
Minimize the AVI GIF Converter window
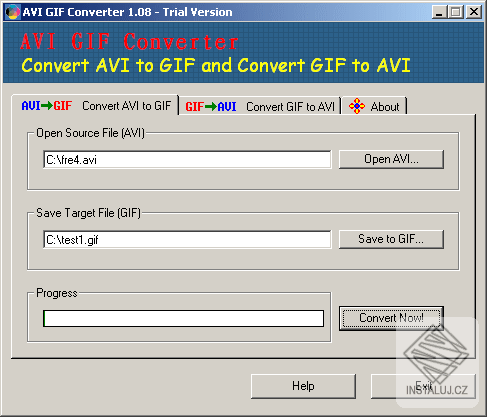(x=440, y=12)
